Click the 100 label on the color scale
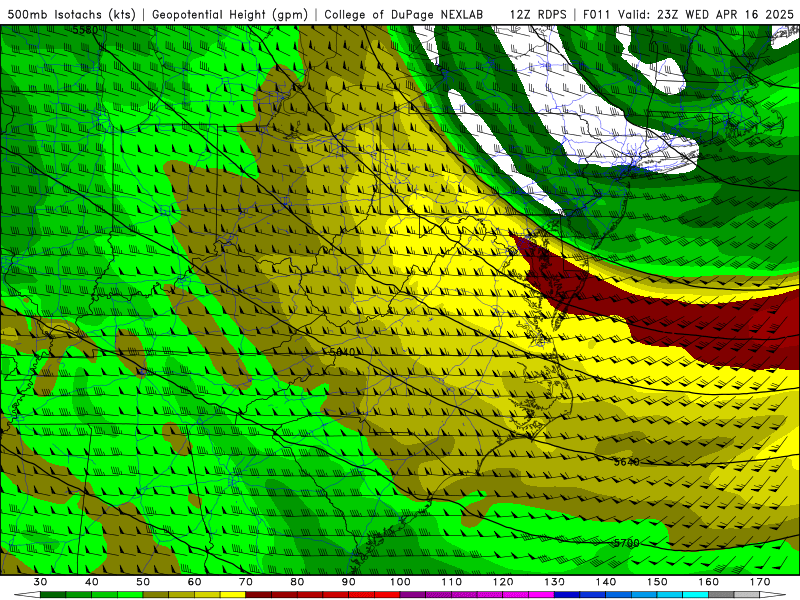800x600 pixels. click(x=400, y=582)
